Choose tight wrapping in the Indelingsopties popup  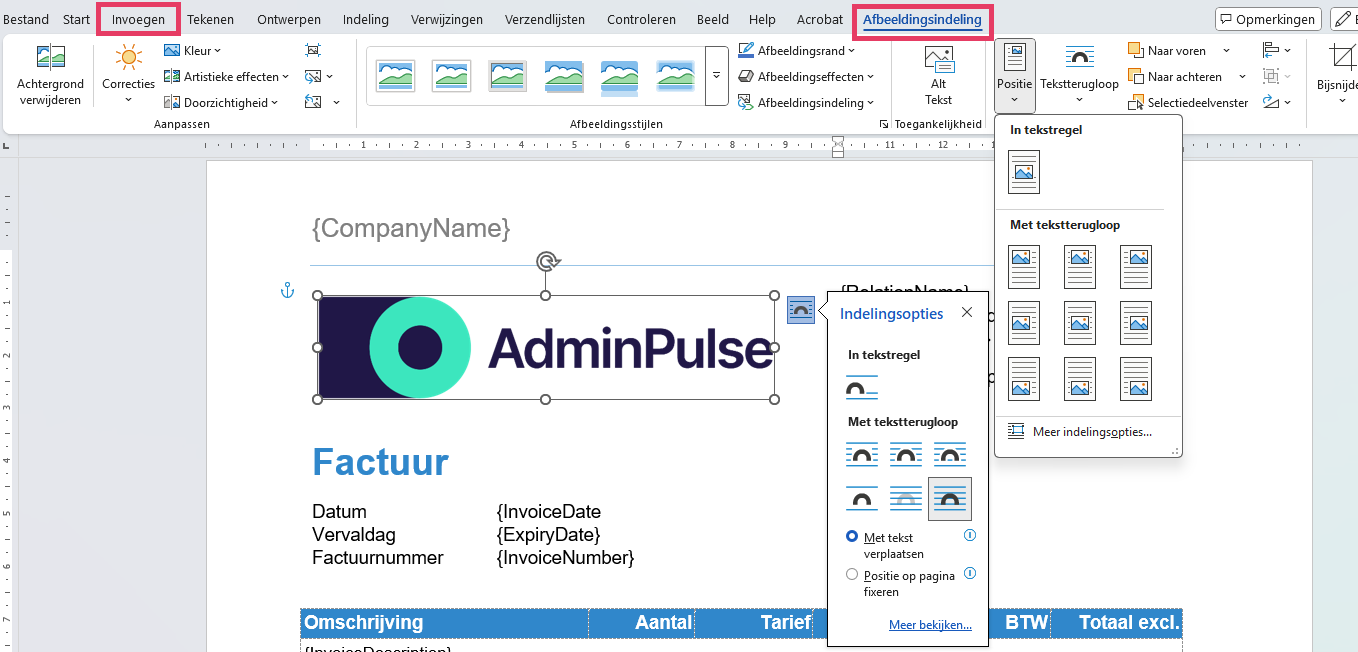(x=906, y=455)
